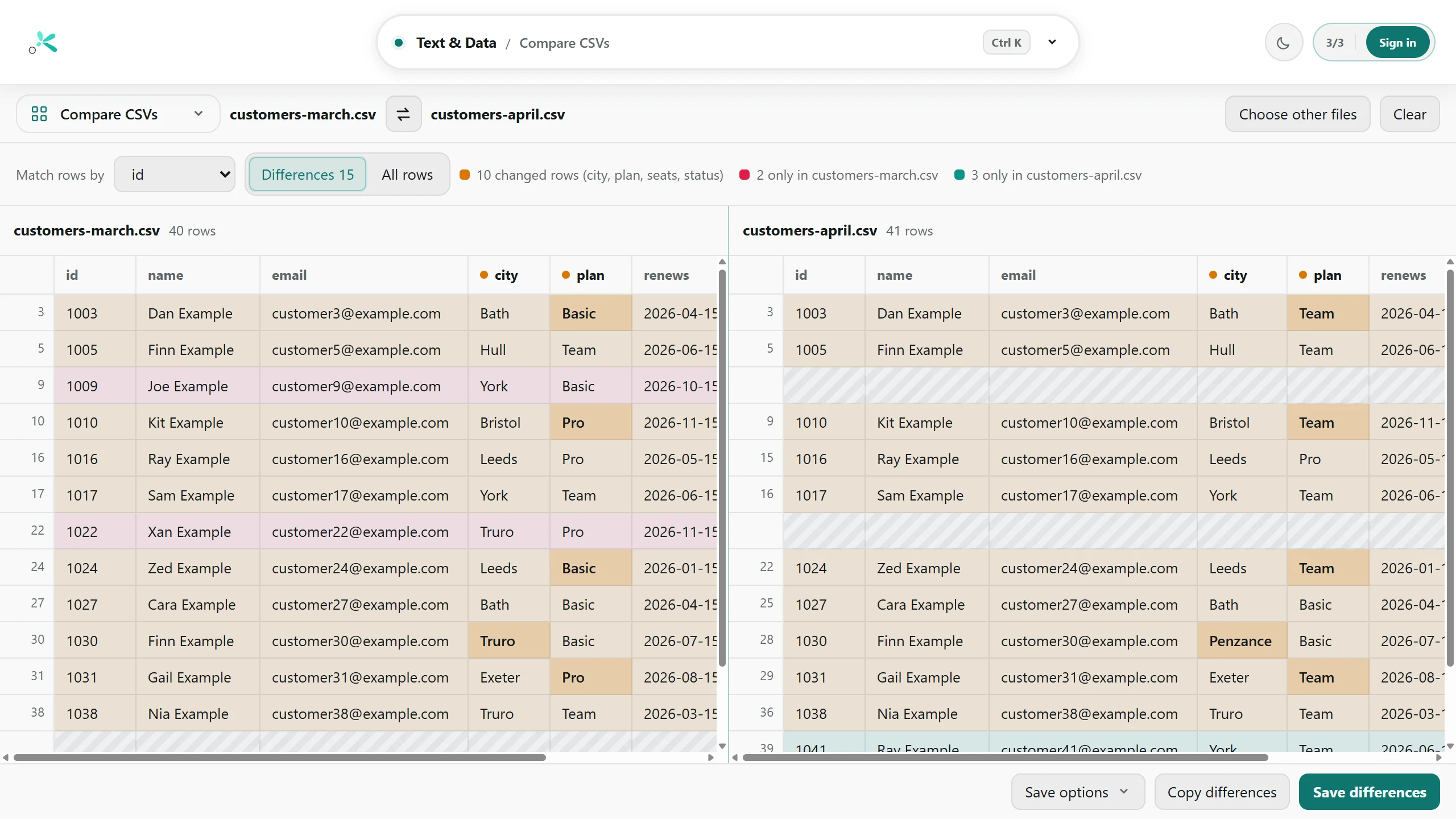Click the Compare CSVs breadcrumb in search bar
1456x819 pixels.
tap(564, 43)
